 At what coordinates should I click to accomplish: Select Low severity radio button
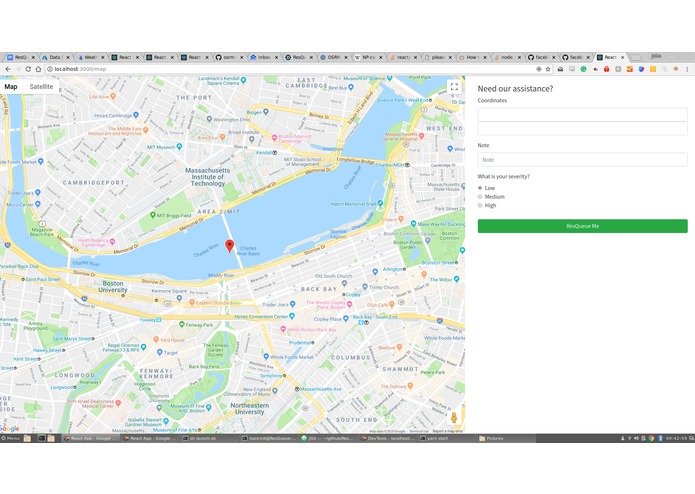coord(480,188)
